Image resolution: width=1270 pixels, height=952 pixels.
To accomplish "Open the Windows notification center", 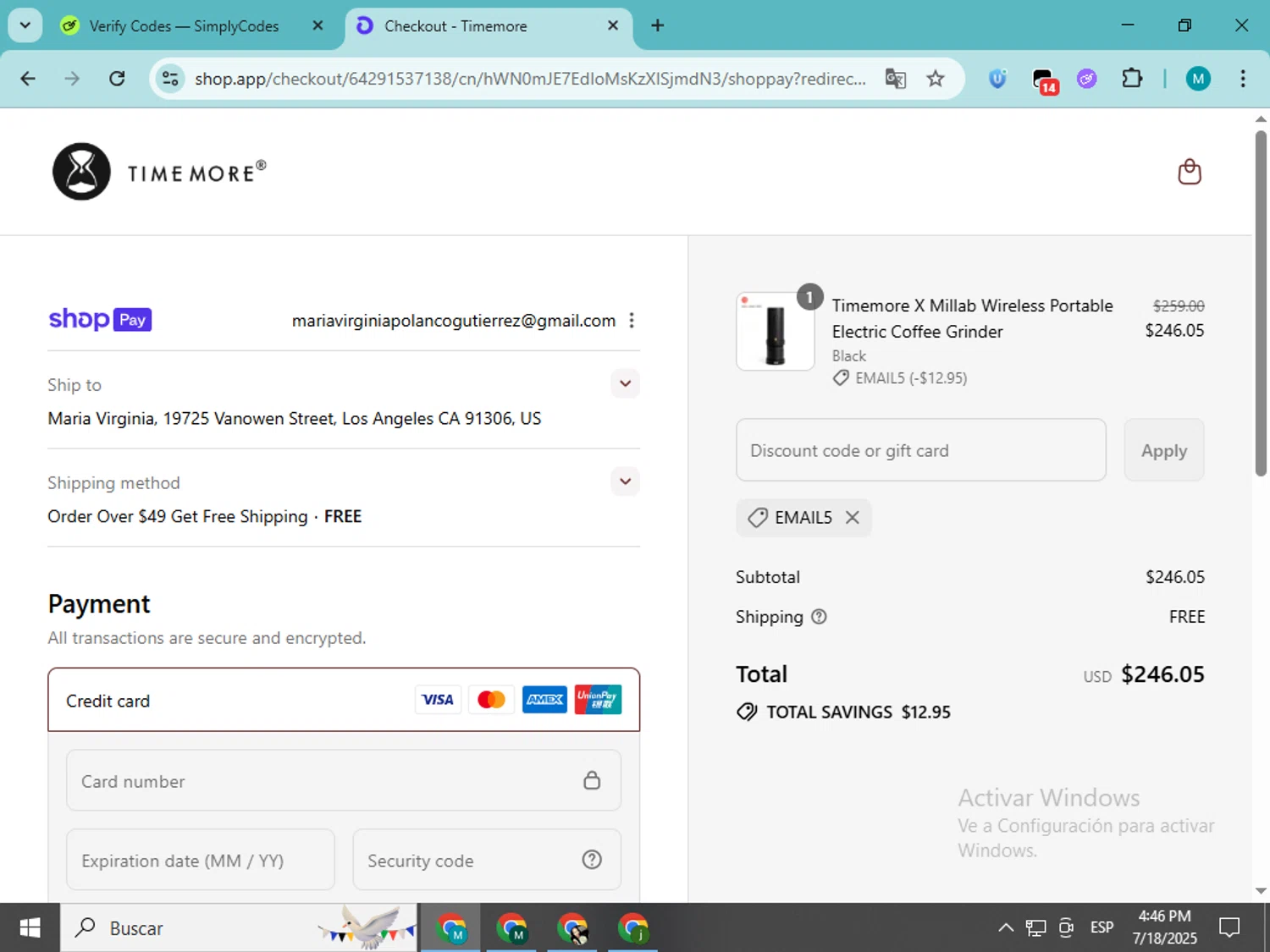I will pos(1229,928).
